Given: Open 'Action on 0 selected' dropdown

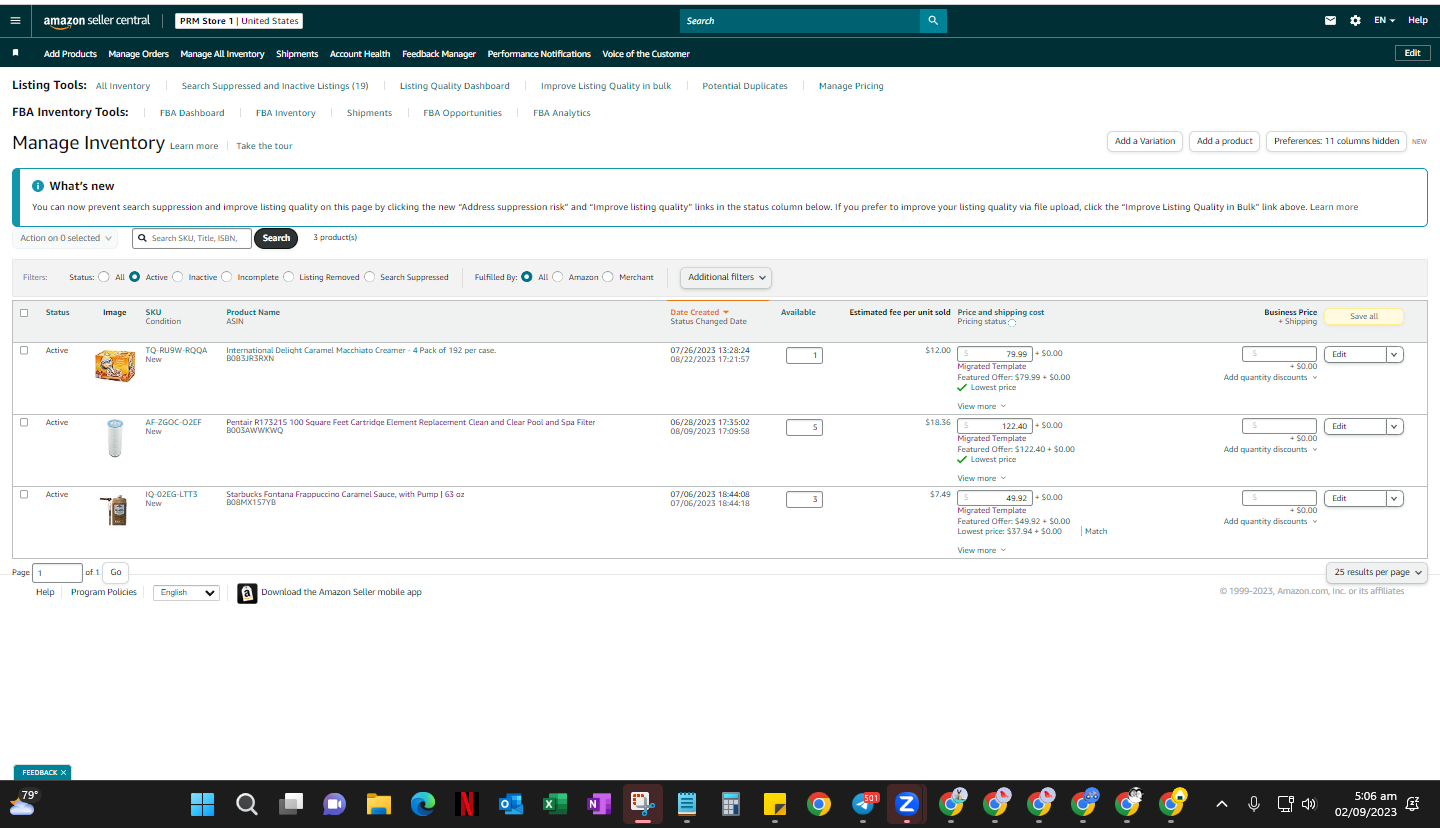Looking at the screenshot, I should click(x=65, y=238).
